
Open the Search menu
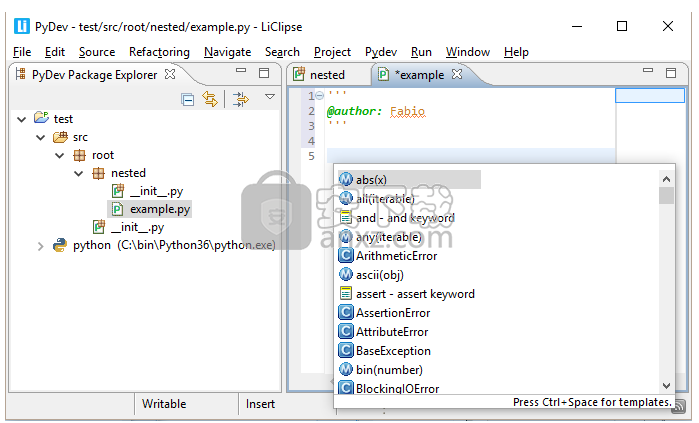[282, 52]
